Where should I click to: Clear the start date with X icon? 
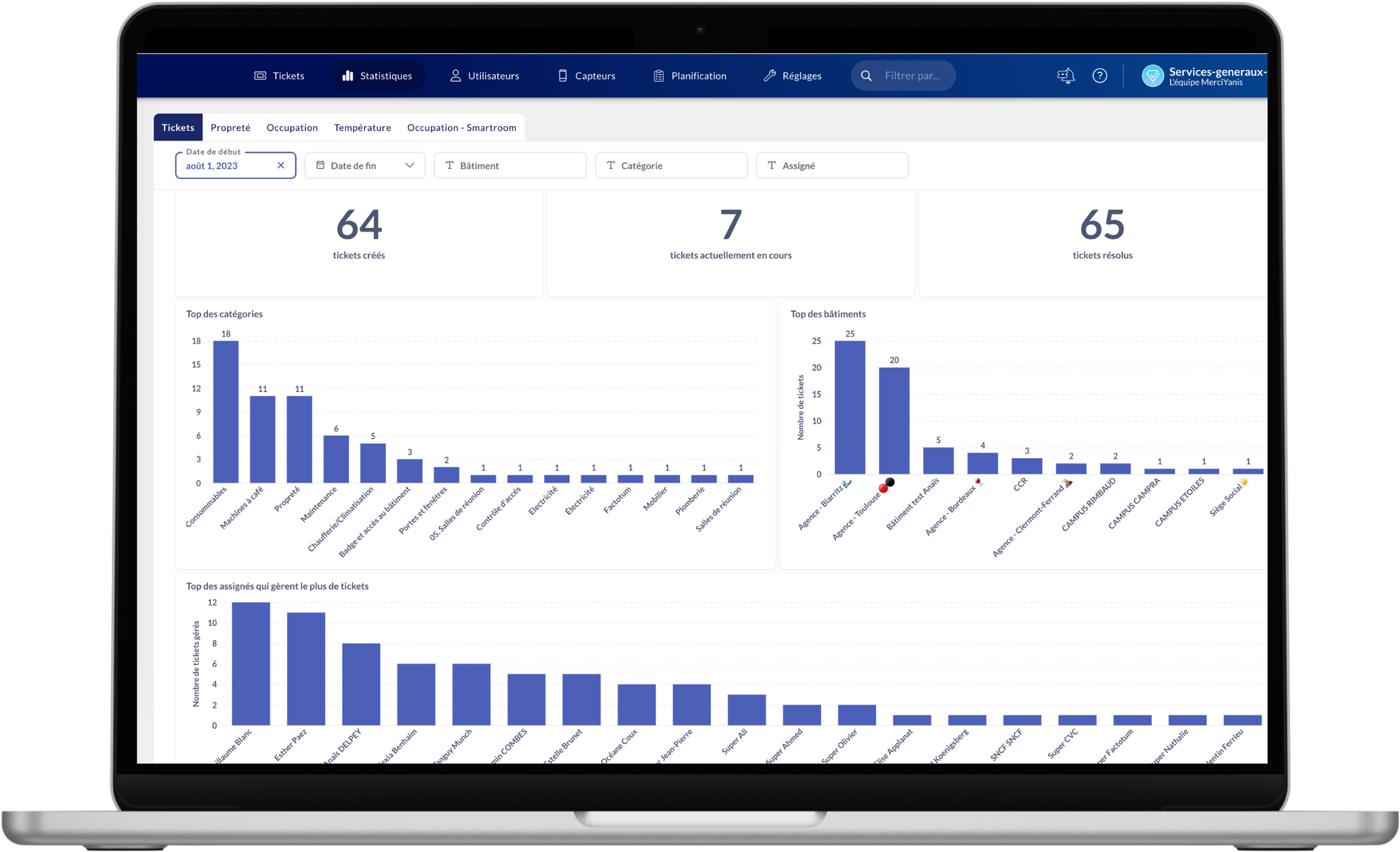click(x=280, y=165)
